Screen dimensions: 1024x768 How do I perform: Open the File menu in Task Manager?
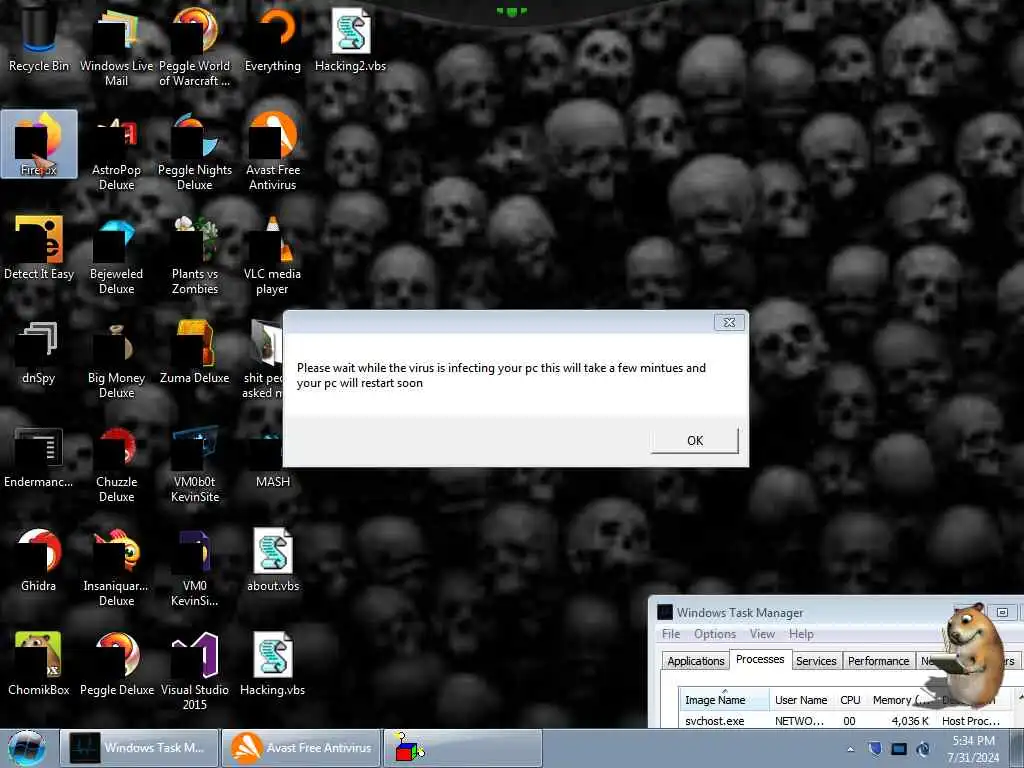tap(671, 634)
